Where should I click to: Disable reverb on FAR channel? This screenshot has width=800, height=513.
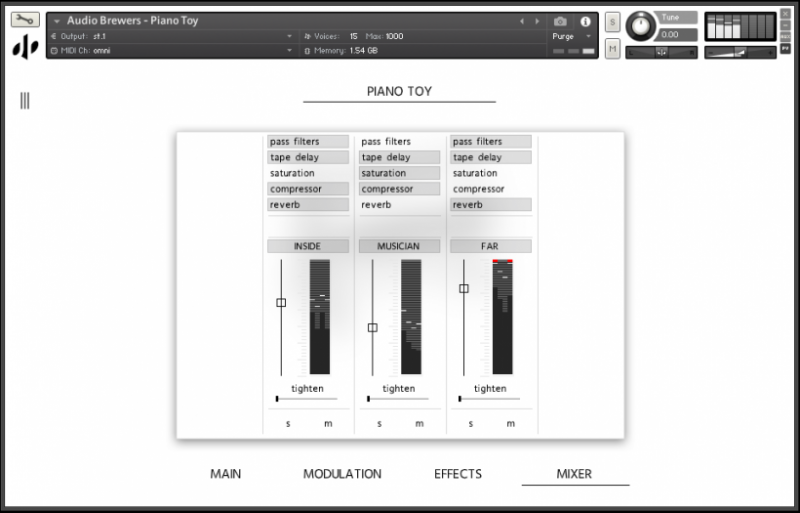pos(490,205)
